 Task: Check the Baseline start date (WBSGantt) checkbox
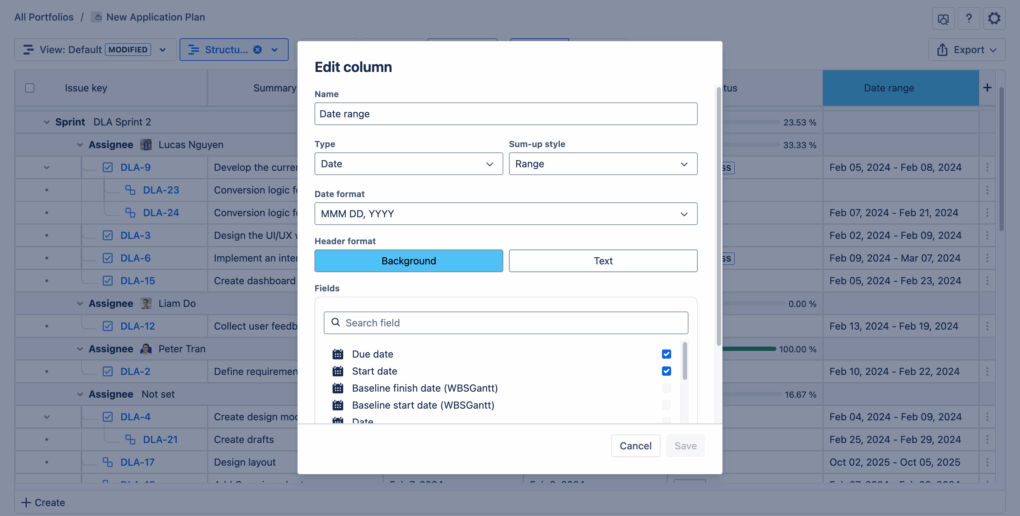pos(666,405)
